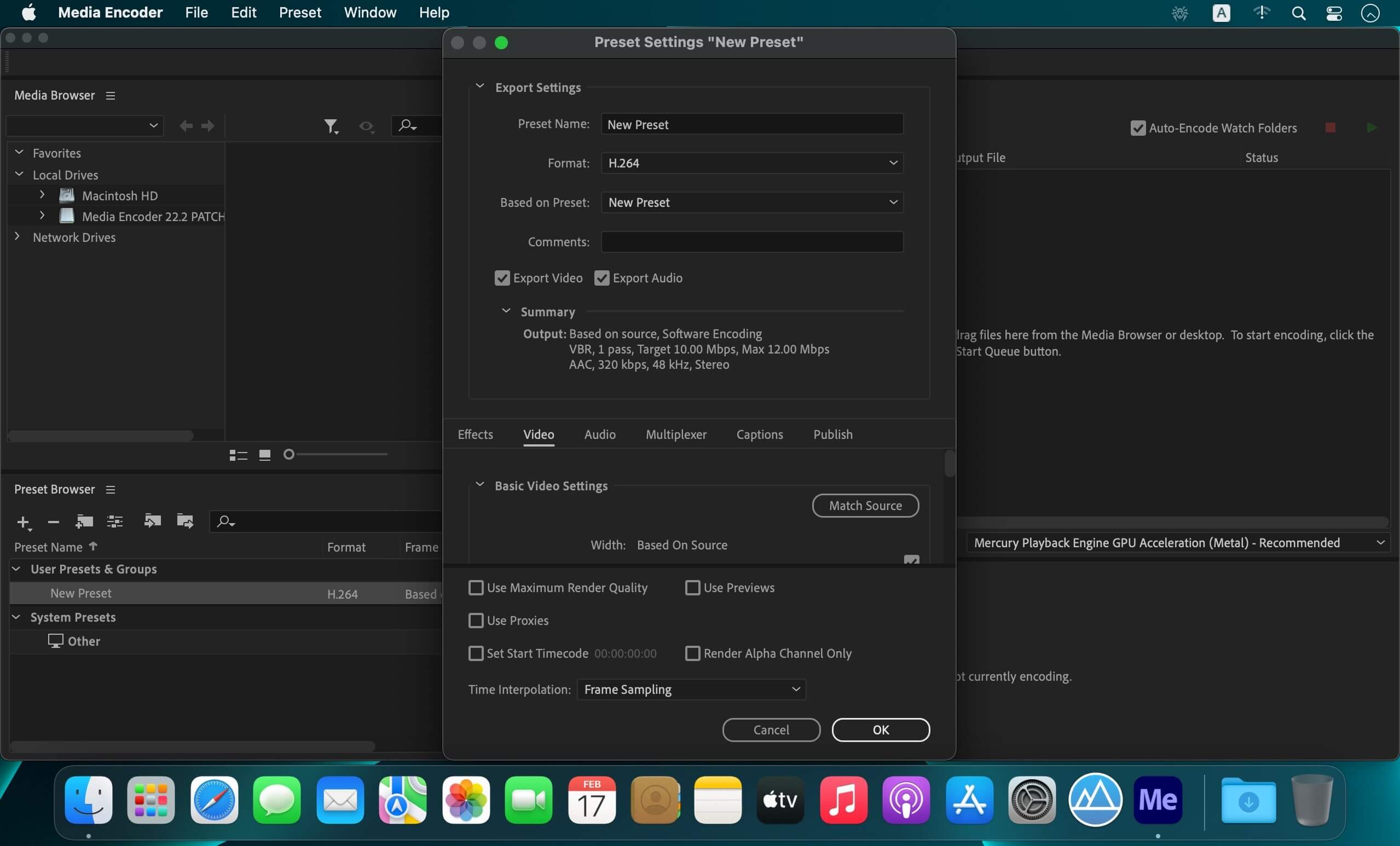This screenshot has width=1400, height=846.
Task: Open Media Encoder from the Dock
Action: pos(1158,800)
